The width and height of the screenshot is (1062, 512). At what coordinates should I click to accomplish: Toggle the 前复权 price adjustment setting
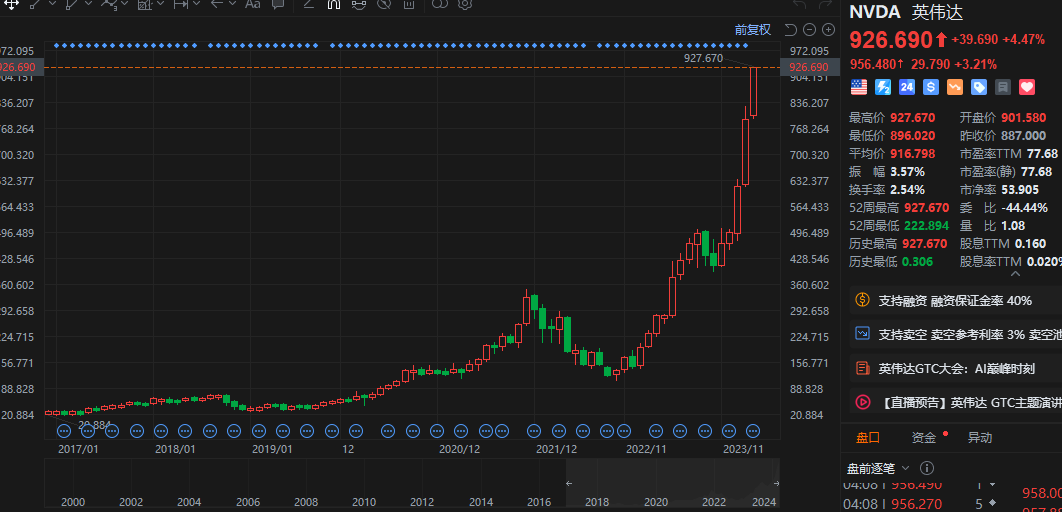click(x=752, y=30)
